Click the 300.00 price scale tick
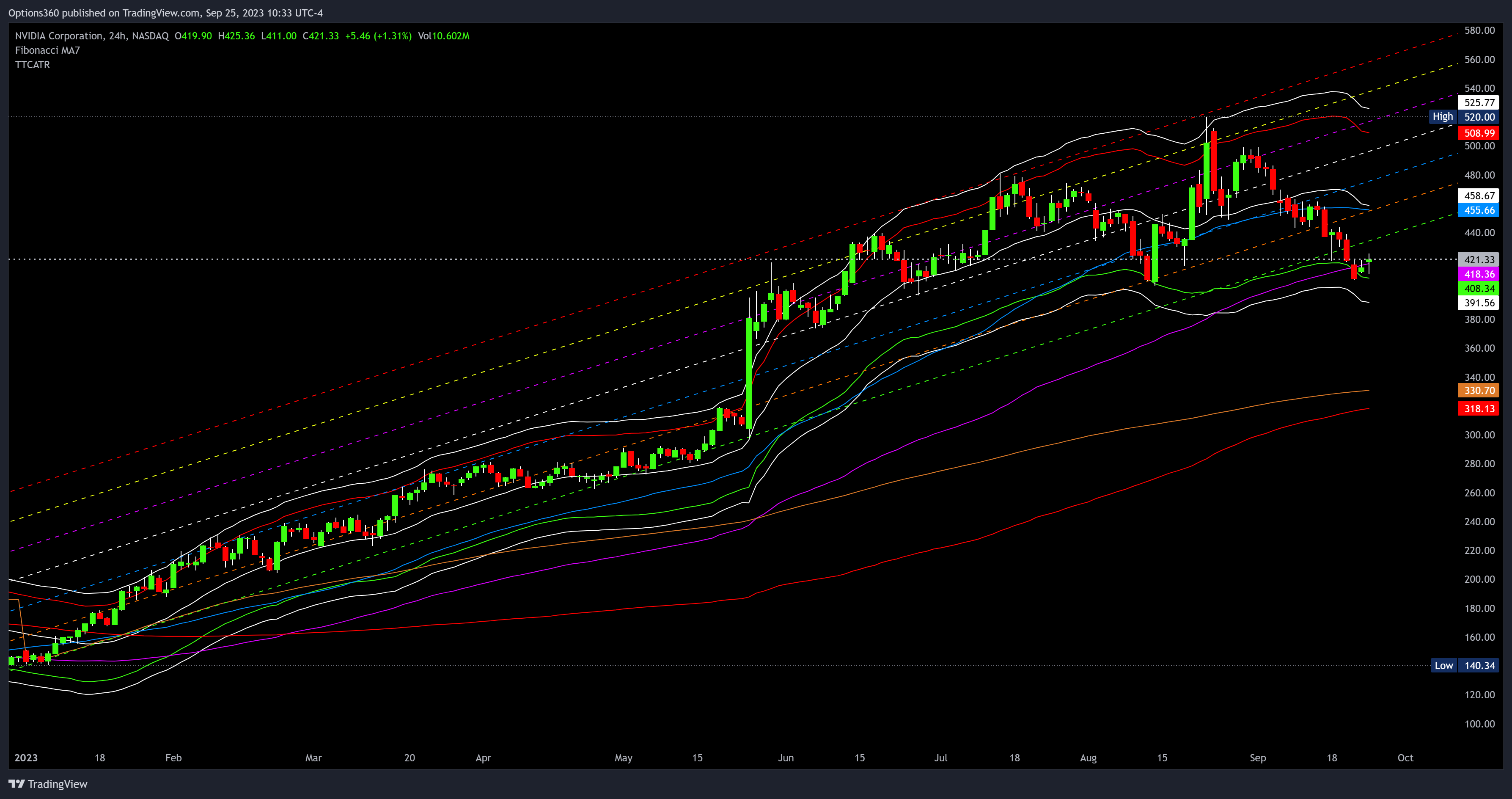1512x799 pixels. pos(1479,435)
